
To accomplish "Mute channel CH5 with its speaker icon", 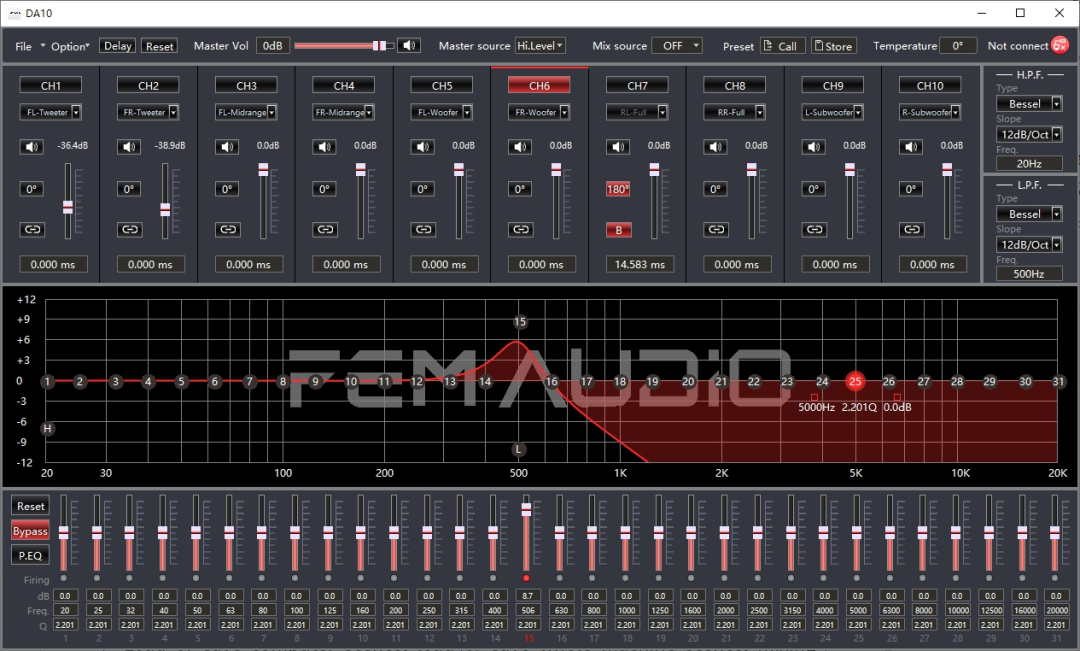I will click(x=422, y=146).
